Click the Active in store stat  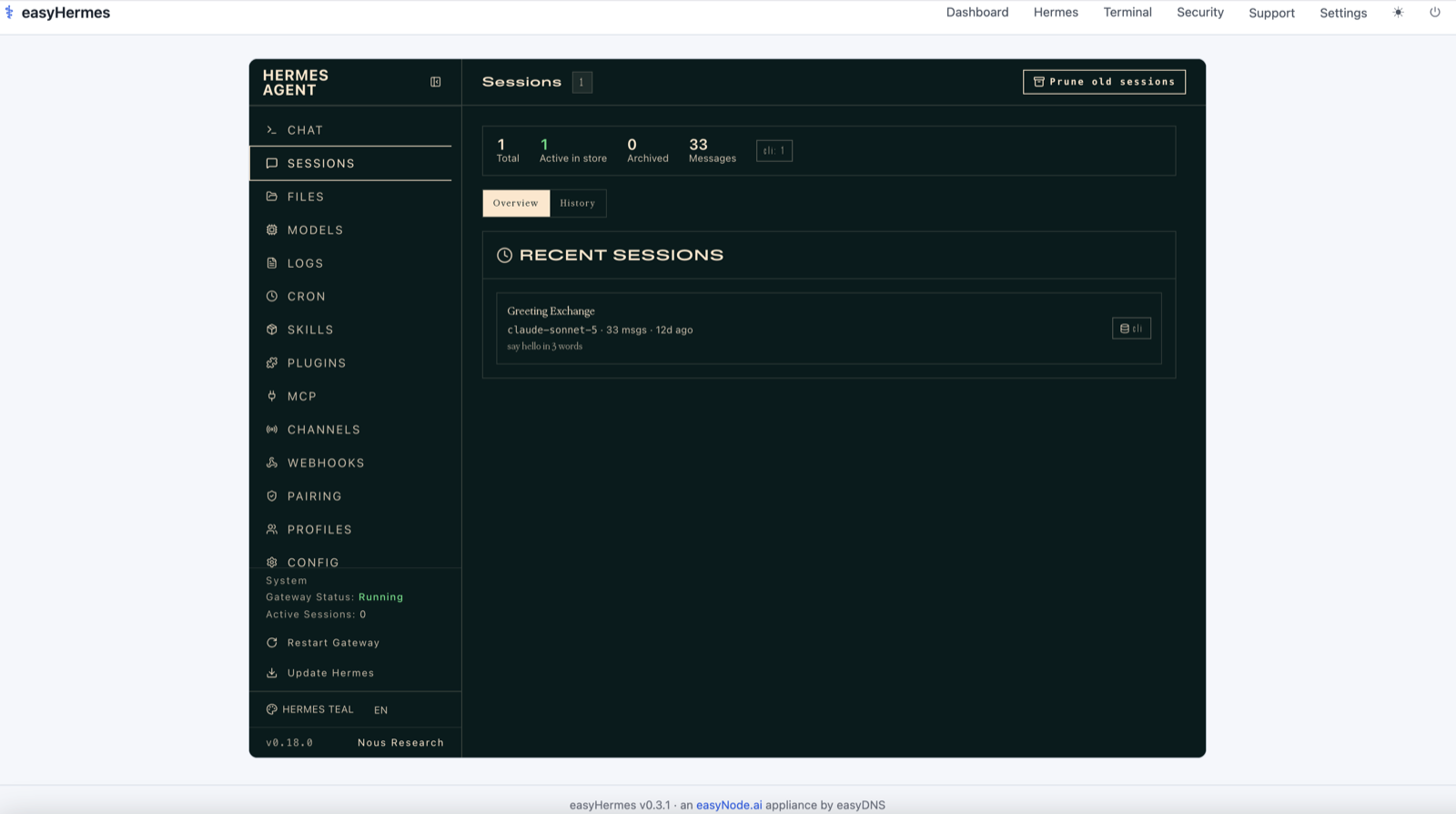(573, 150)
